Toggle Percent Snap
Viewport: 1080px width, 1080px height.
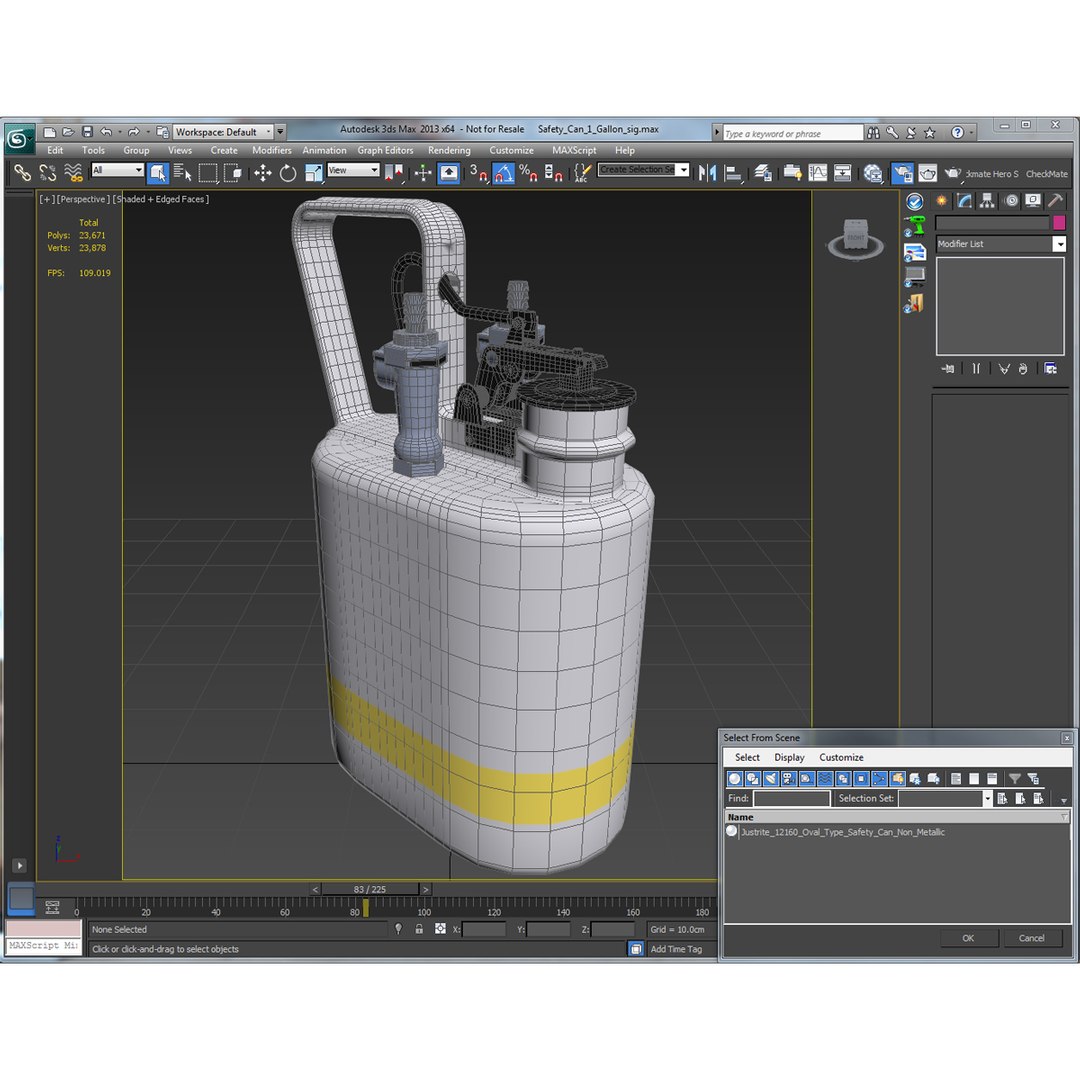(x=528, y=173)
